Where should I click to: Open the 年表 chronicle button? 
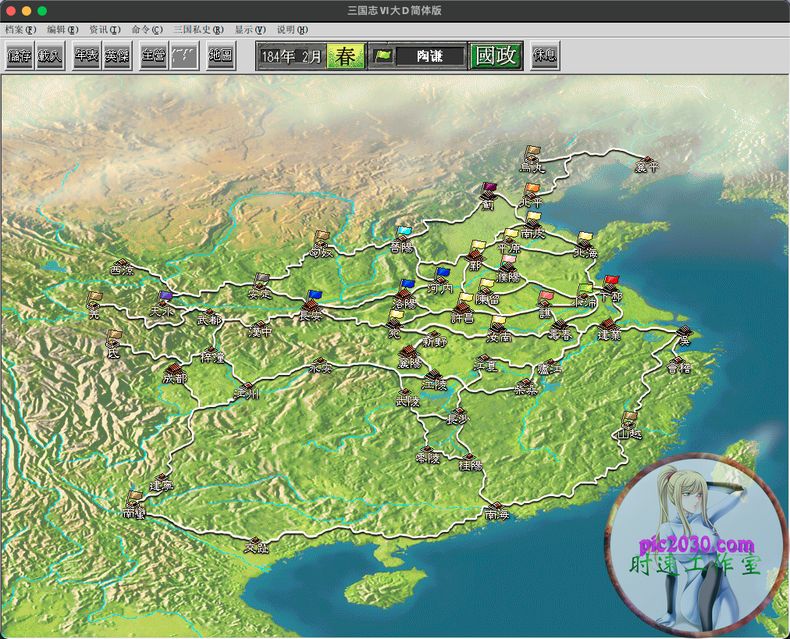(x=86, y=55)
